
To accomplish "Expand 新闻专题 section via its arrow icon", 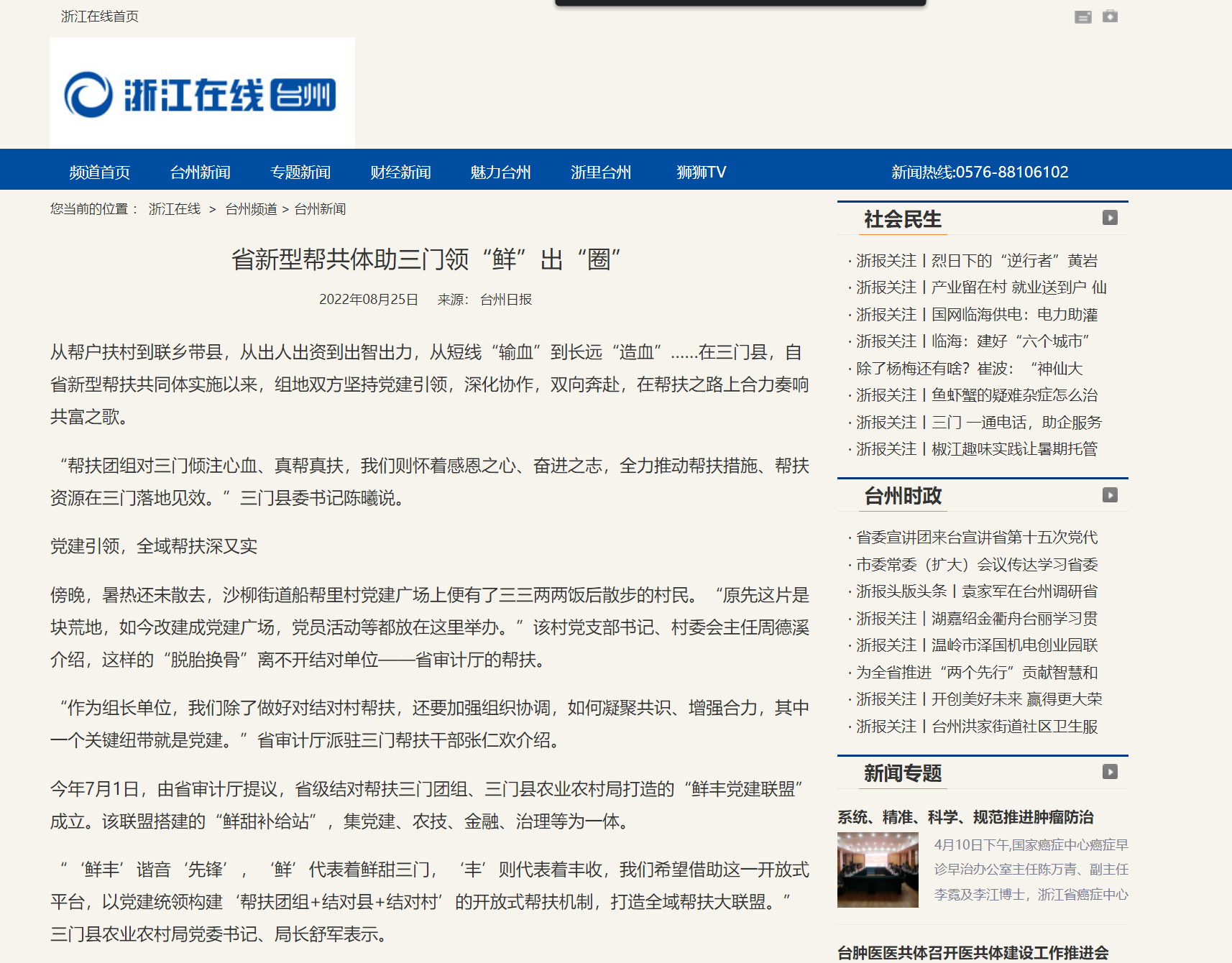I will 1110,772.
